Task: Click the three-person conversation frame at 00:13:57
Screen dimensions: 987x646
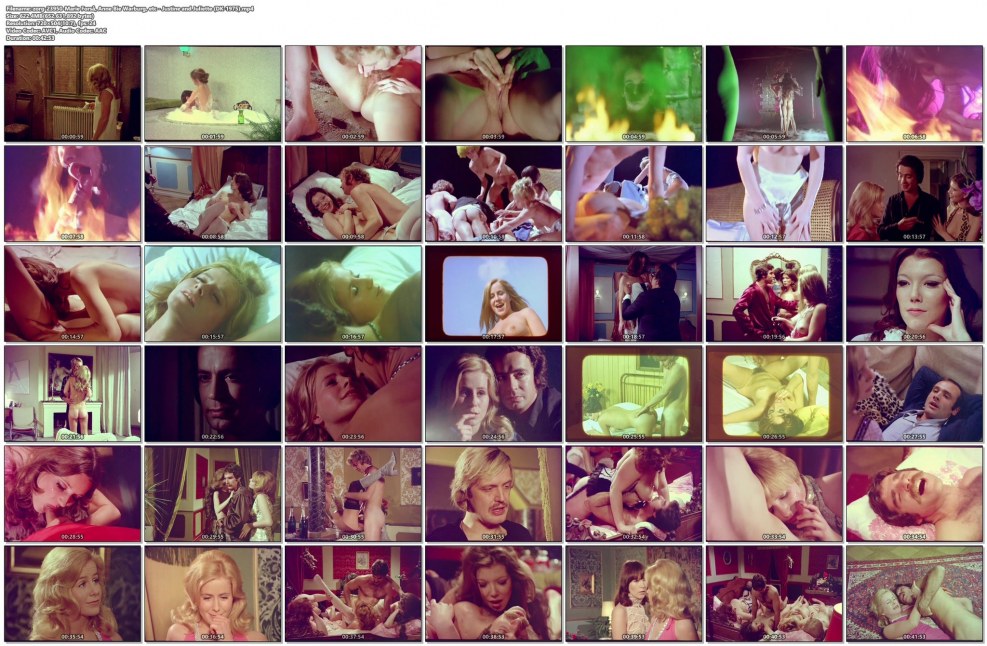Action: [913, 193]
